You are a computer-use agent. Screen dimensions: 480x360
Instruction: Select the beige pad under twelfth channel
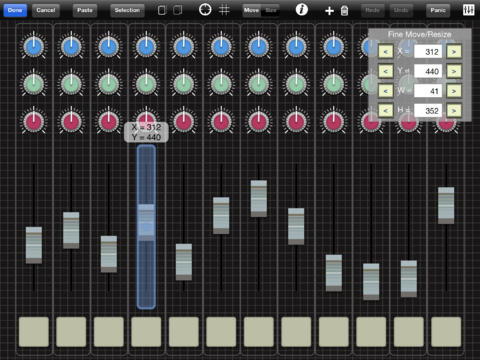[446, 332]
